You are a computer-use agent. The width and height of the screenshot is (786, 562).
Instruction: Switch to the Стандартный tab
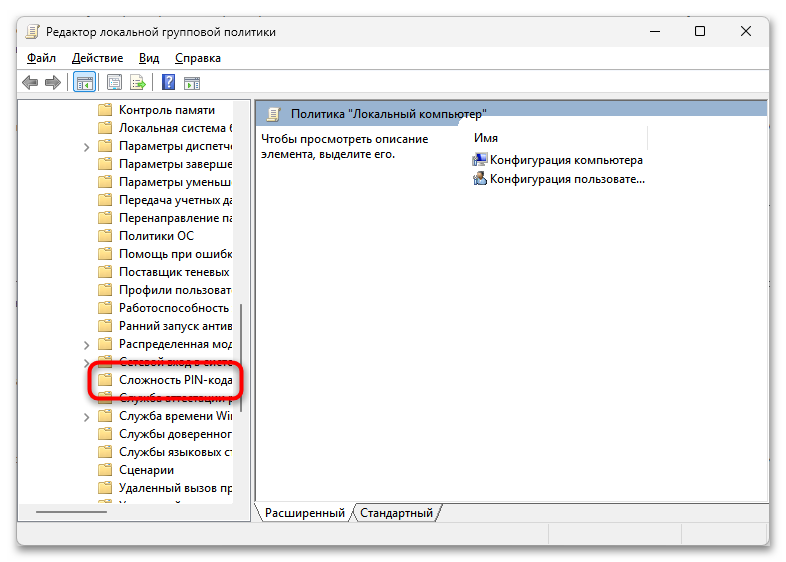click(x=396, y=513)
